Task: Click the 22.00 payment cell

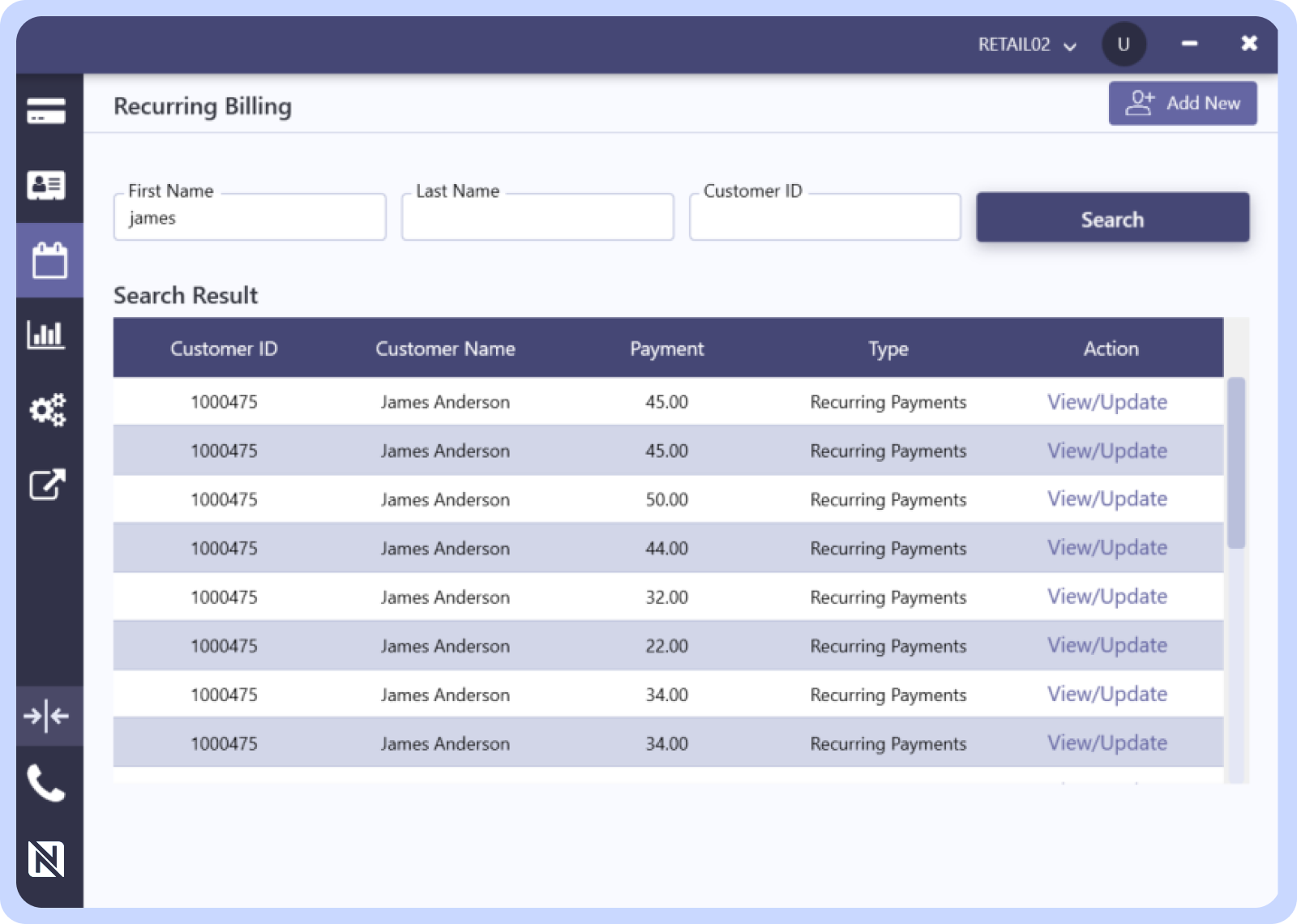Action: [666, 645]
